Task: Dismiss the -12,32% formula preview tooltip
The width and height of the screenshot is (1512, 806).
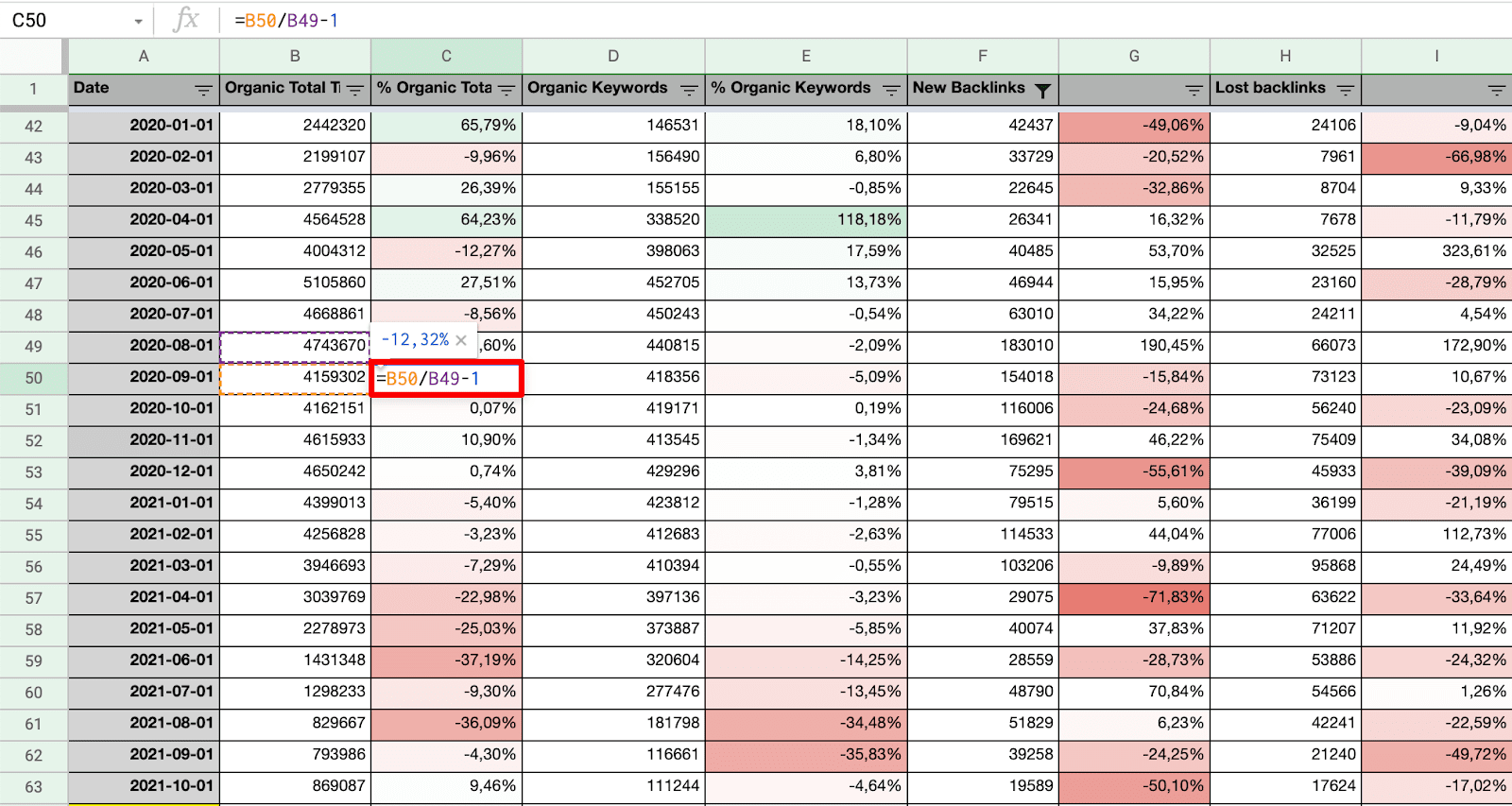Action: [461, 340]
